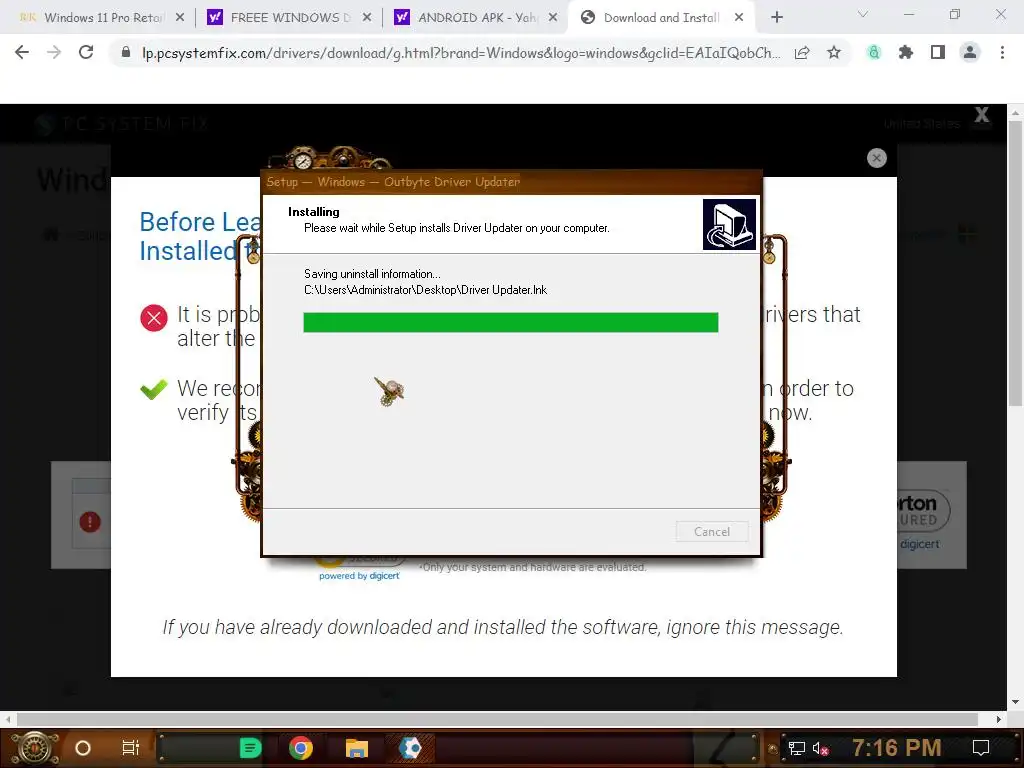Open the Chrome profile menu

[970, 53]
